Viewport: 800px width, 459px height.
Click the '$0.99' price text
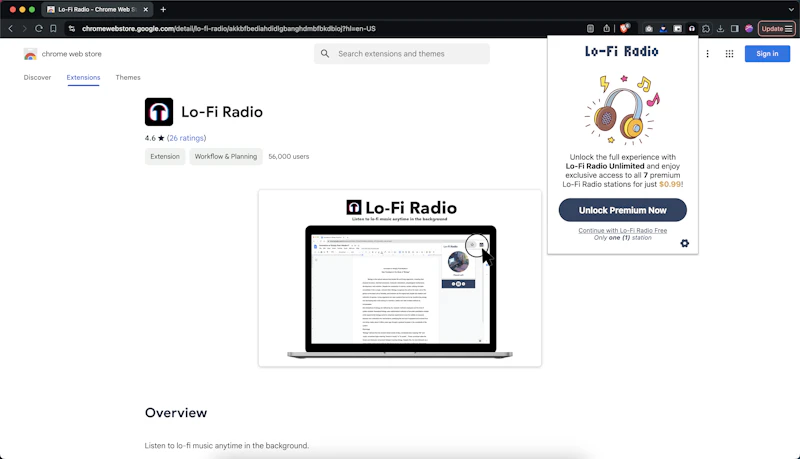[670, 184]
